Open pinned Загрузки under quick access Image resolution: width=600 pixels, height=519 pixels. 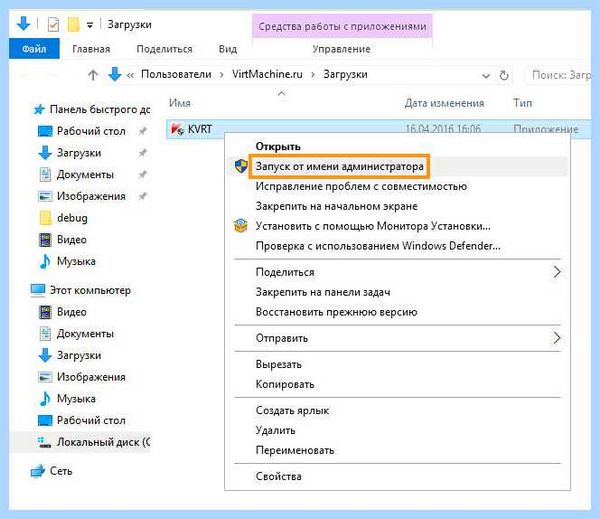click(x=79, y=153)
